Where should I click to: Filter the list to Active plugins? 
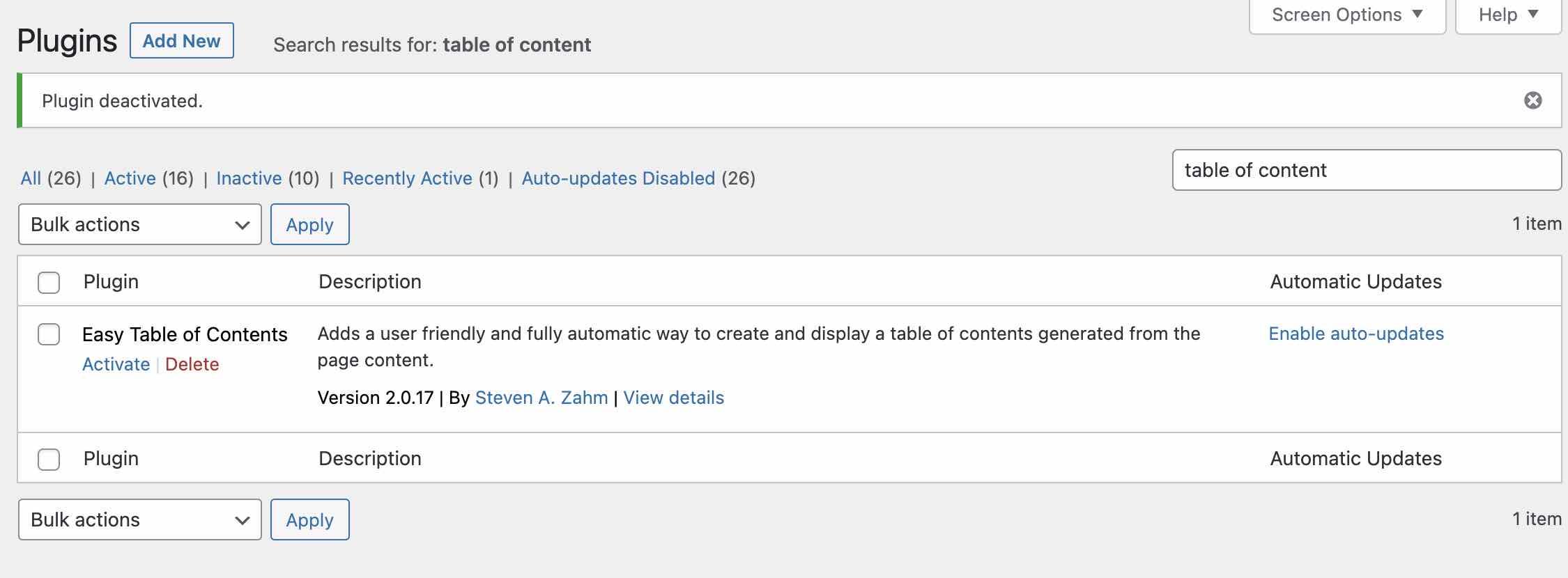point(130,178)
